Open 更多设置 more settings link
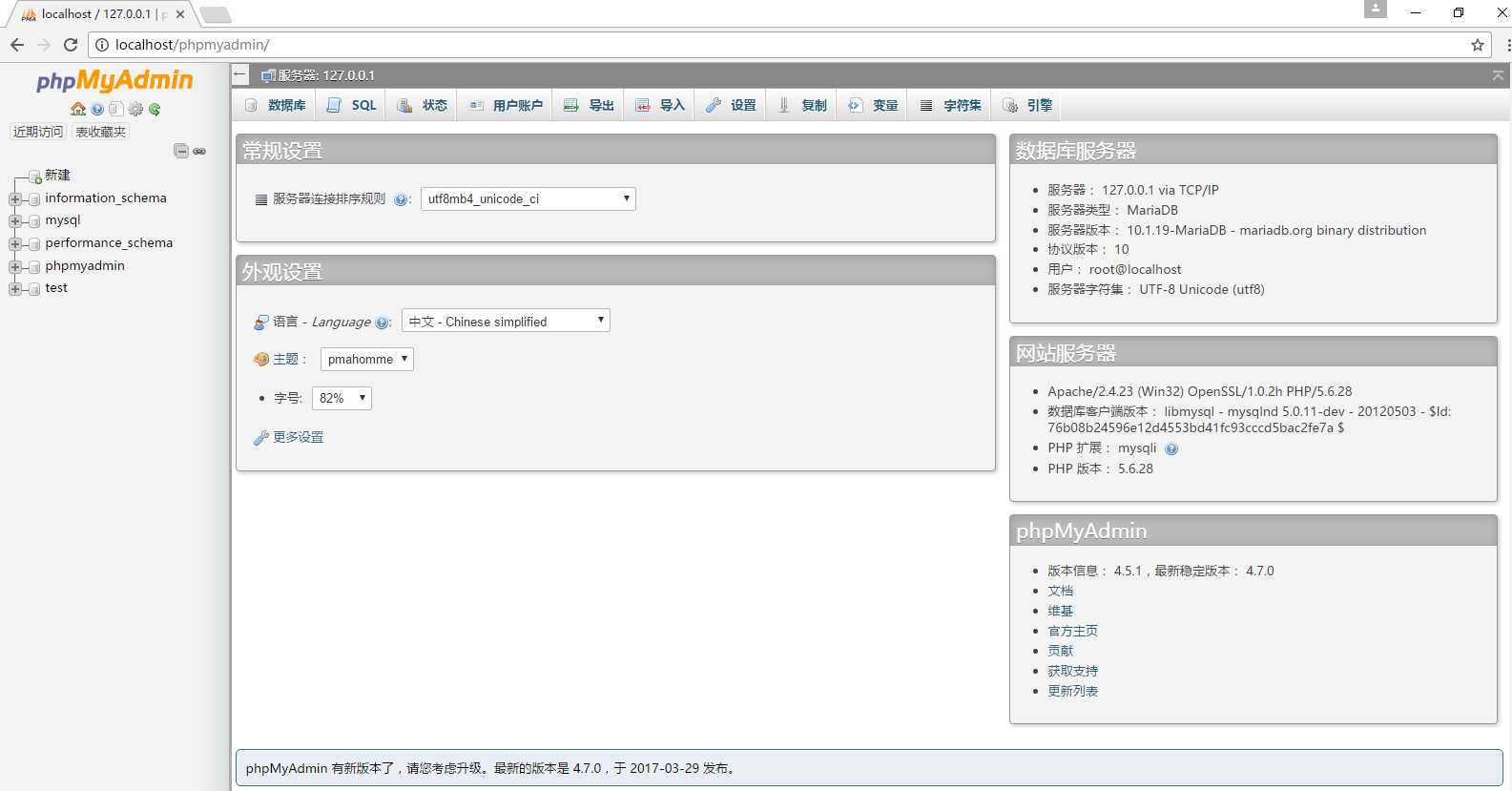 pos(299,437)
